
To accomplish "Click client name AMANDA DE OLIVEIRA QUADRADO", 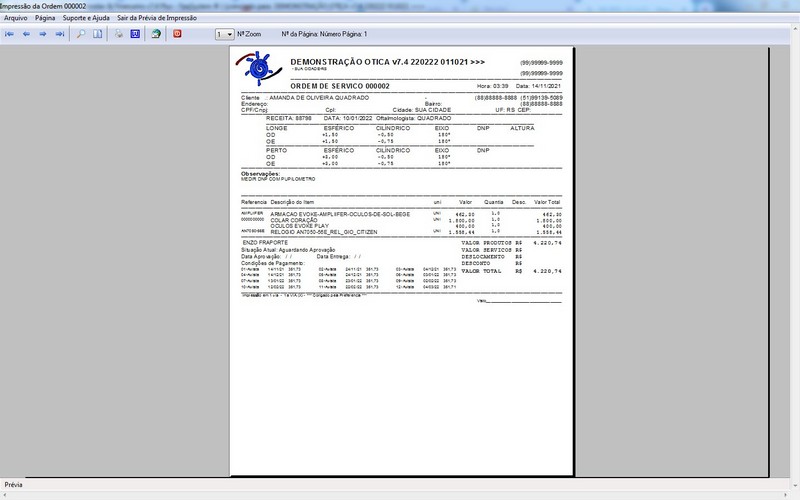I will coord(319,97).
